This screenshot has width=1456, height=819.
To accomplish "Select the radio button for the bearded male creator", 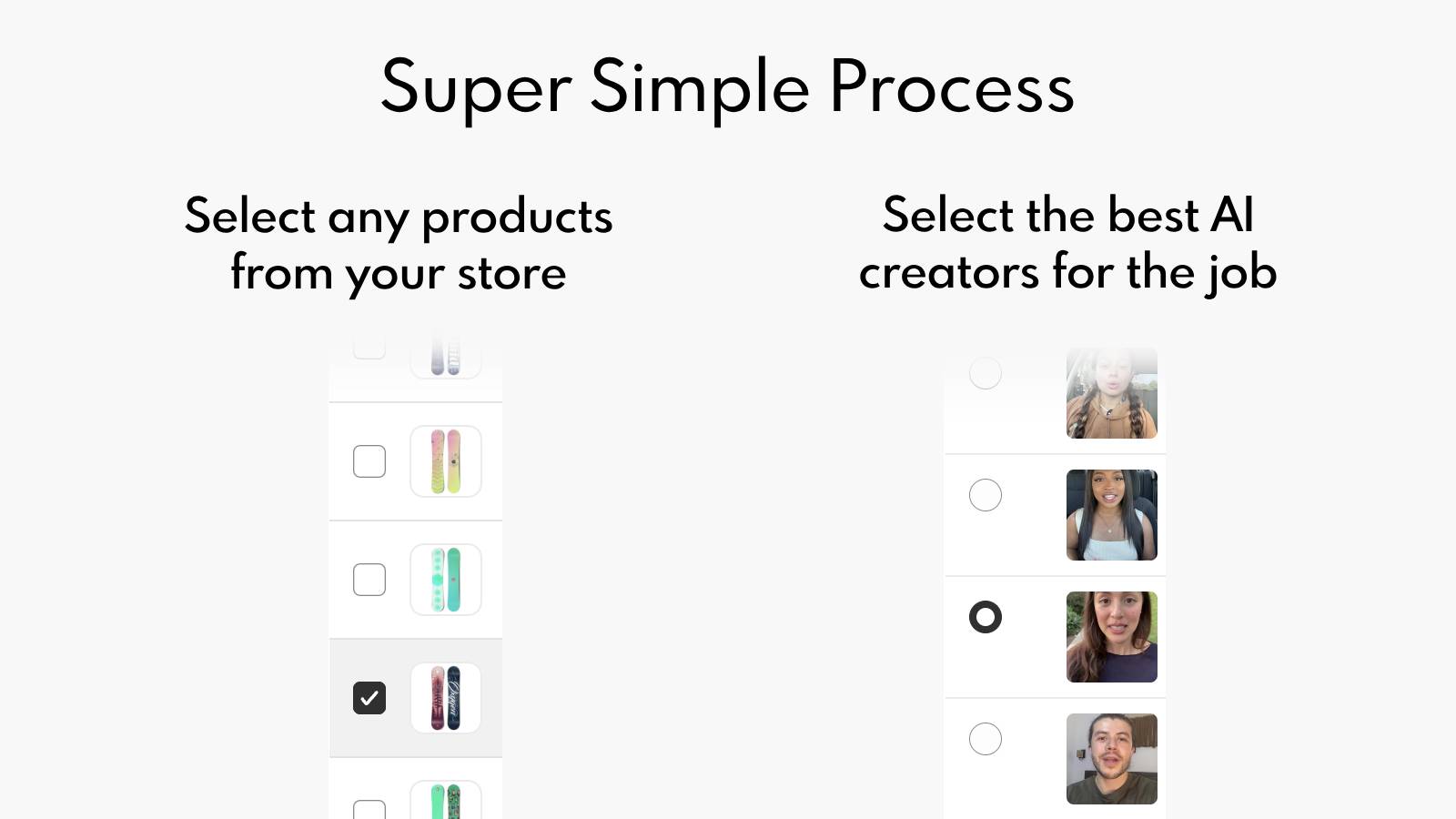I will [x=986, y=739].
